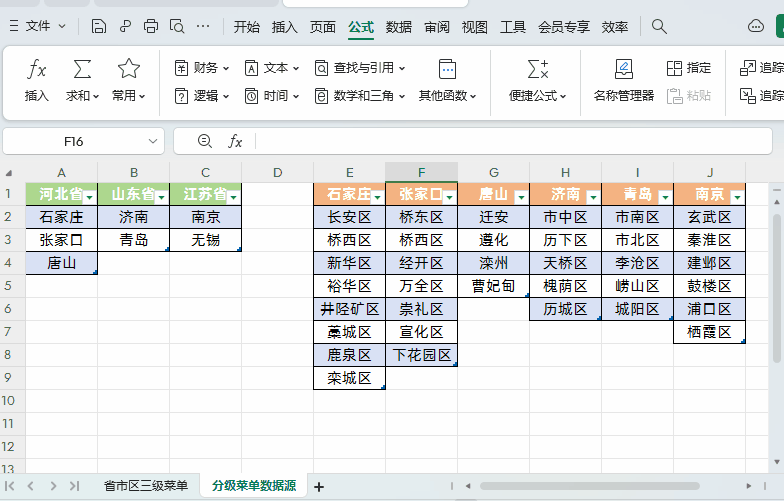Go to the next sheet arrow
784x501 pixels.
[x=53, y=486]
